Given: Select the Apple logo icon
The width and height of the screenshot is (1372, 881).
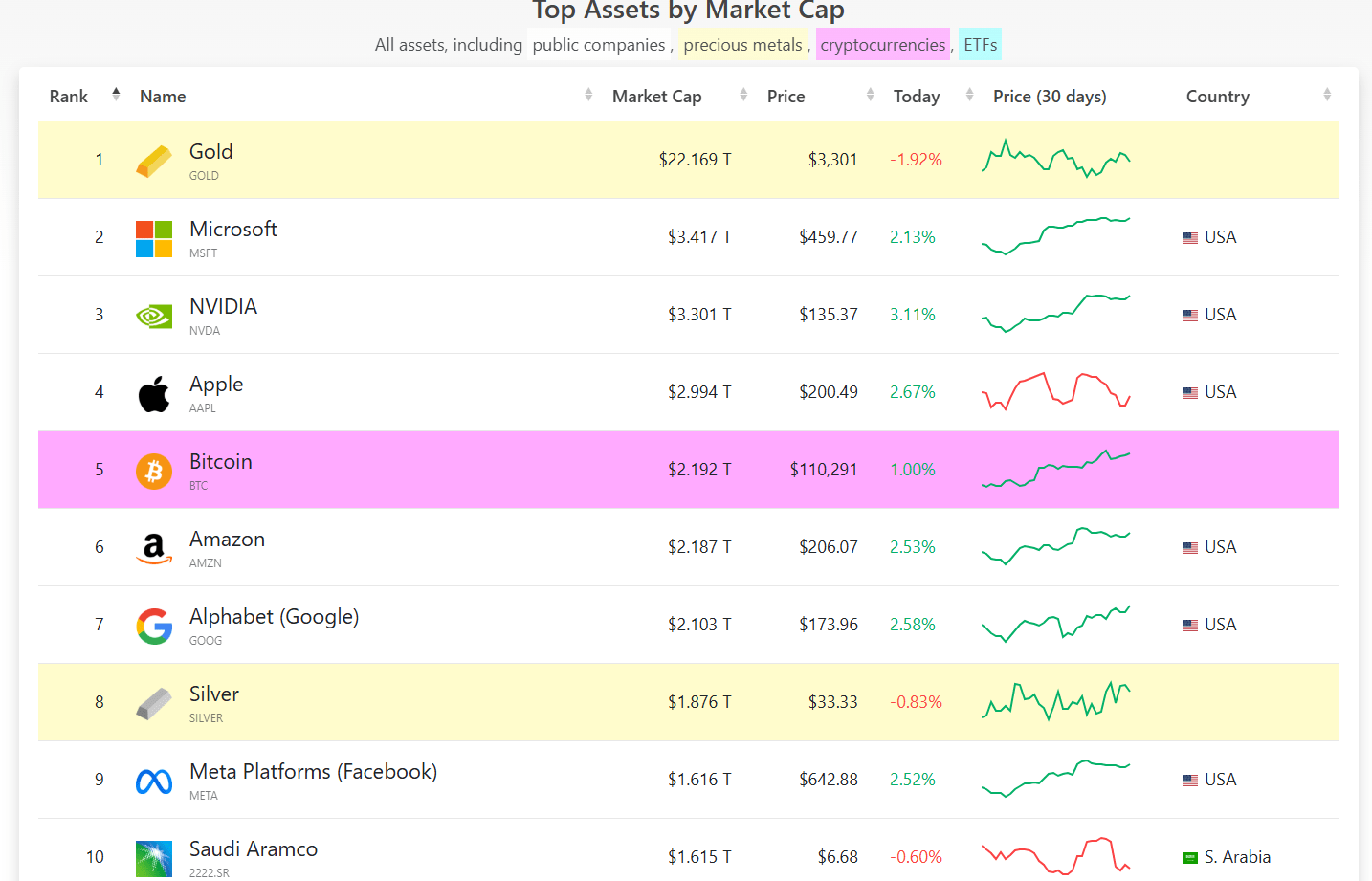Looking at the screenshot, I should click(x=153, y=392).
